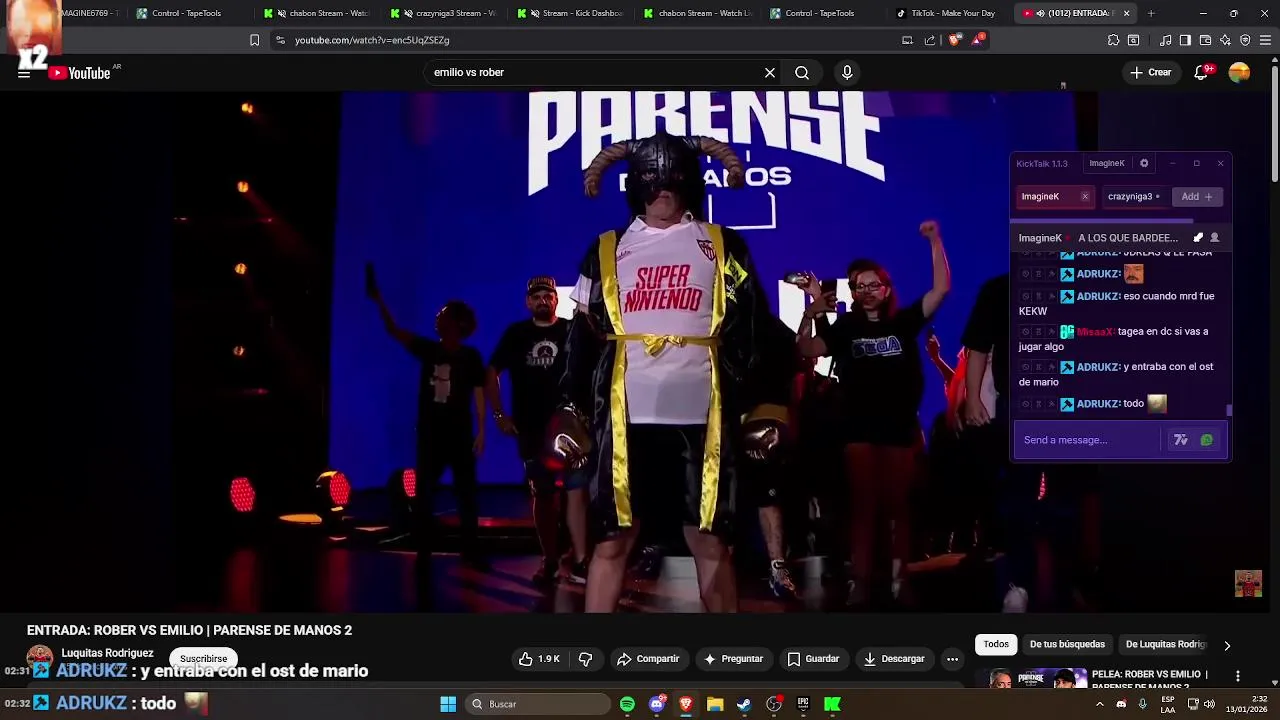The image size is (1280, 720).
Task: Show more filter chips with right arrow
Action: click(1227, 645)
